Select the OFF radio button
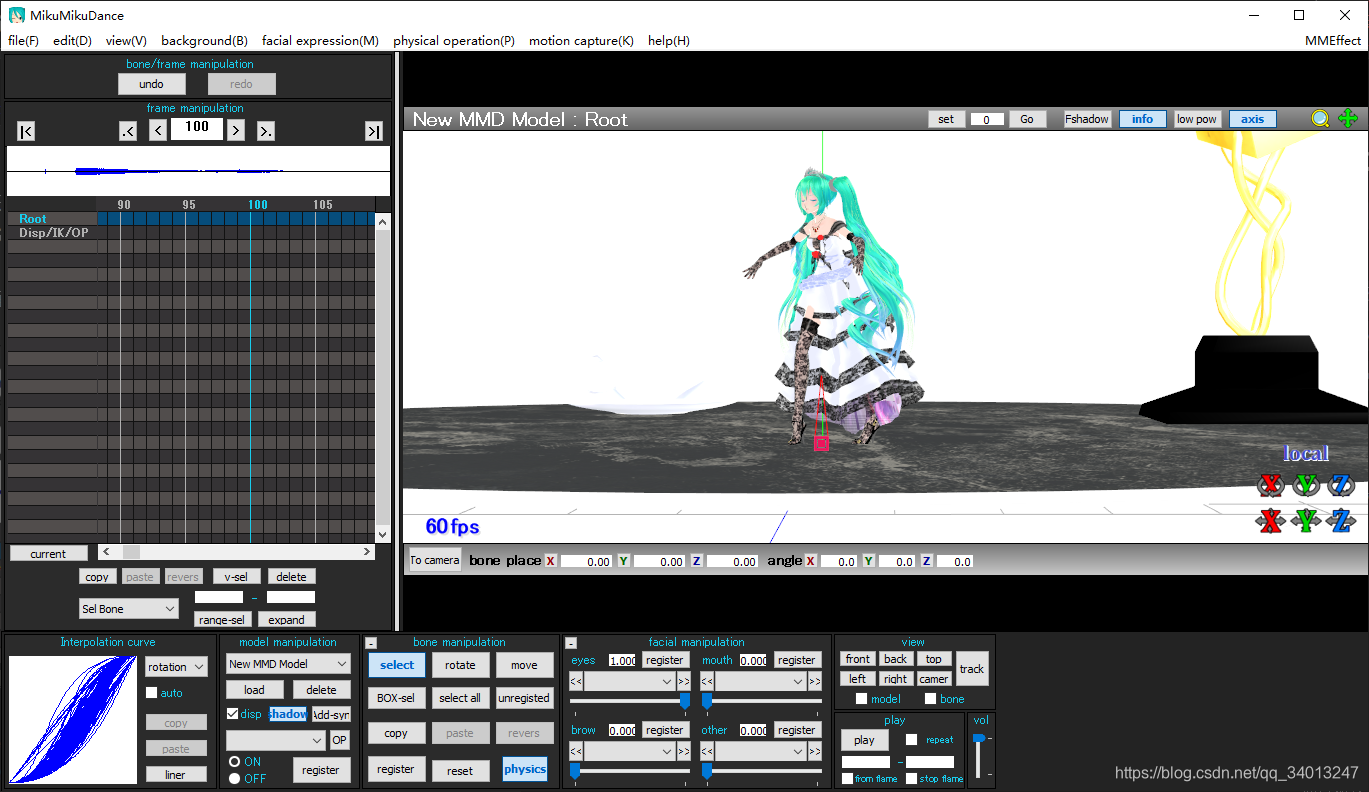This screenshot has height=792, width=1369. coord(235,778)
